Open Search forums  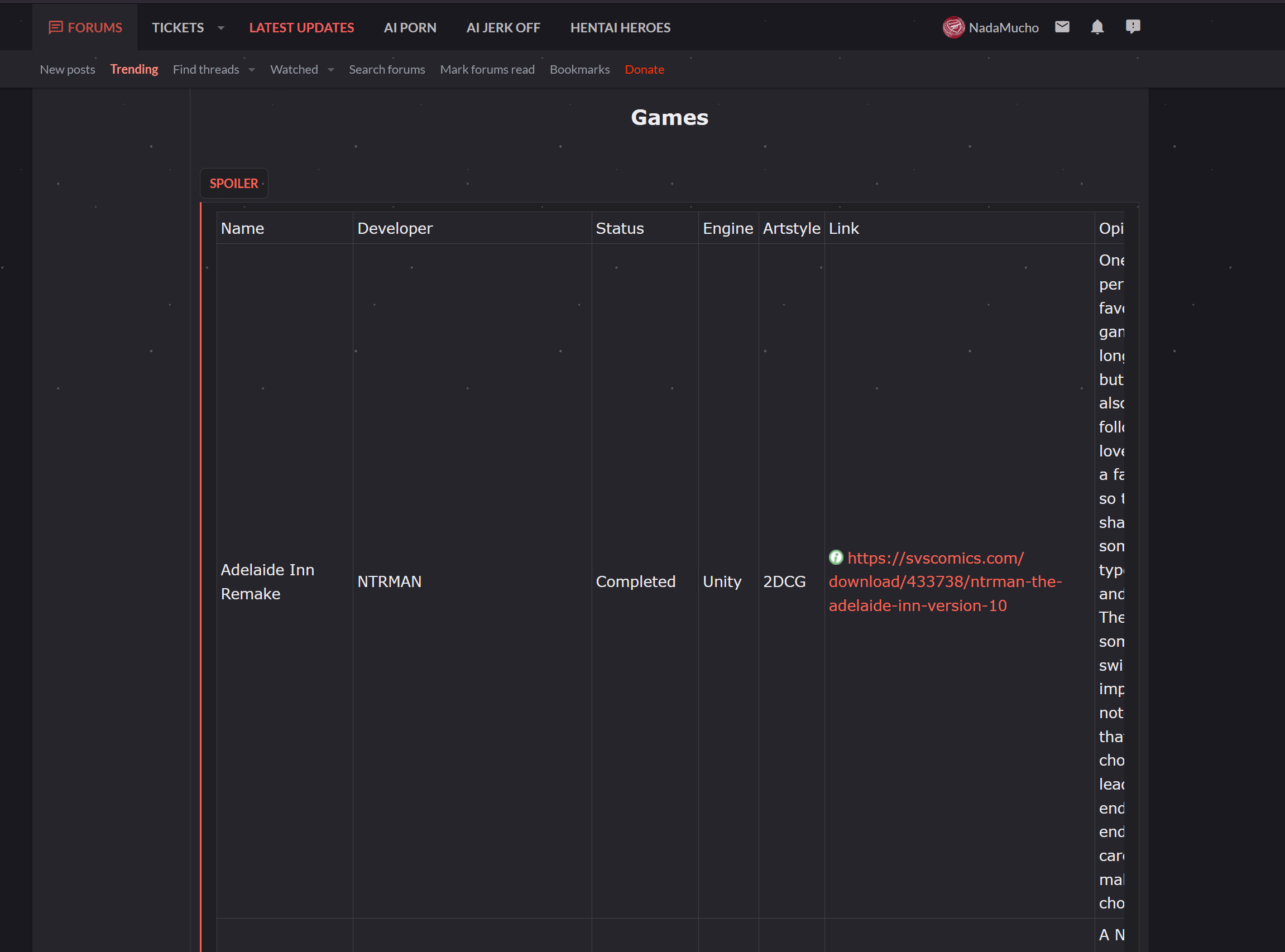[x=386, y=69]
